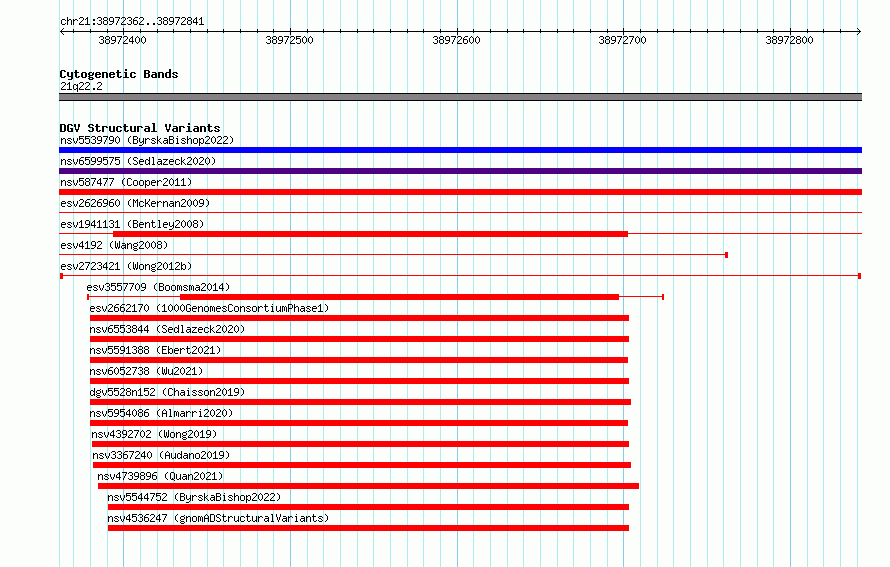Open nsv5544752 (ByrskaBishop2022) variant label
Screen dimensions: 890x567
(194, 497)
